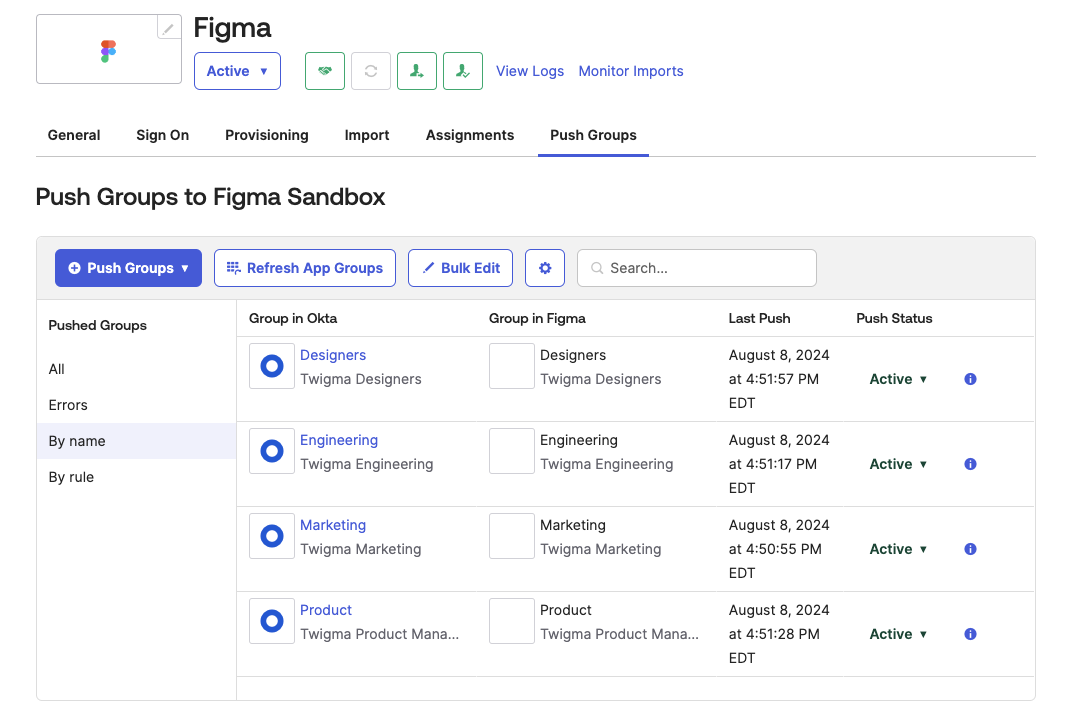Click the Refresh App Groups button
The height and width of the screenshot is (726, 1073).
[305, 268]
